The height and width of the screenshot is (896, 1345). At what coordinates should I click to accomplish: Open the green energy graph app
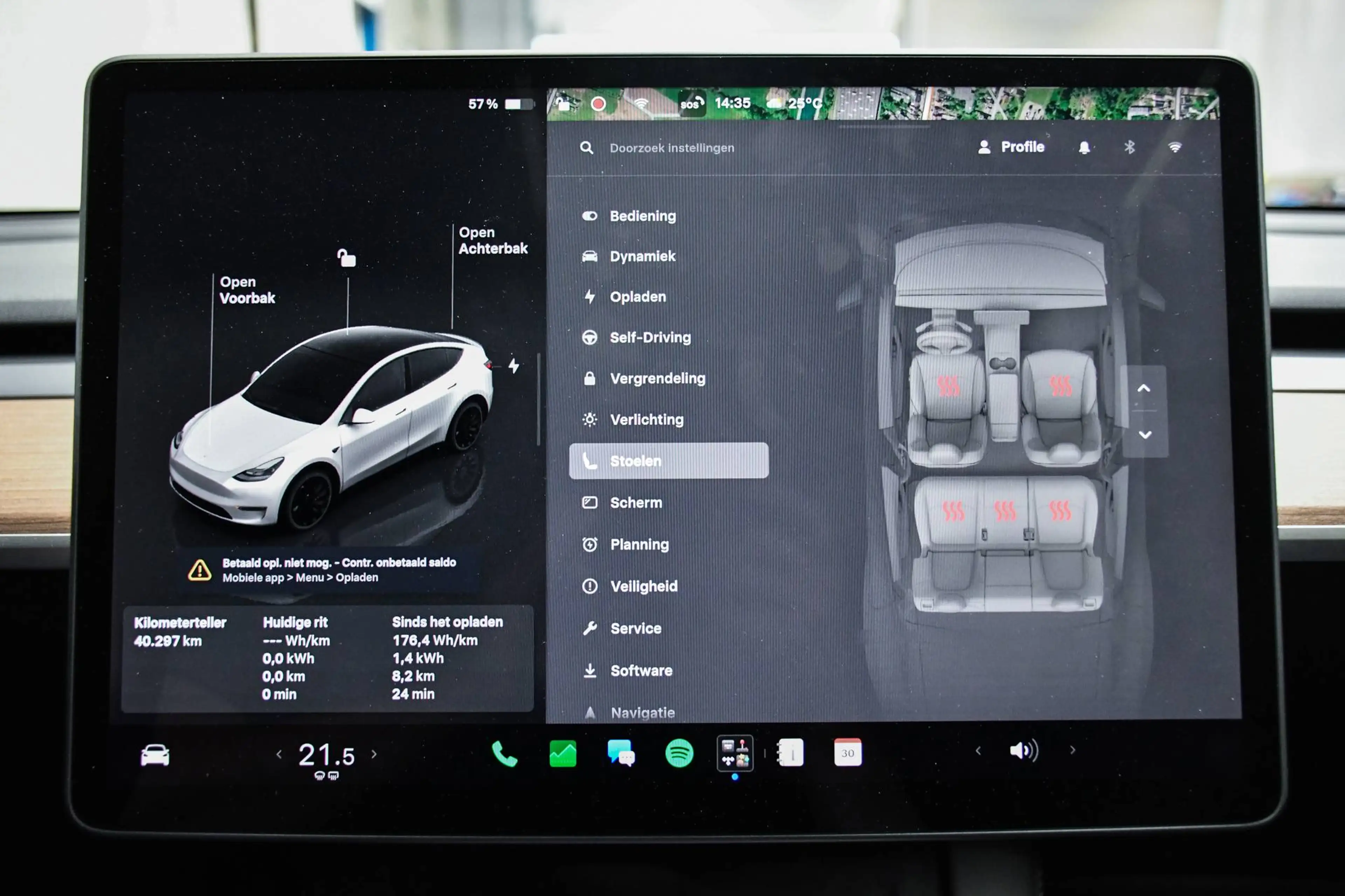point(563,753)
